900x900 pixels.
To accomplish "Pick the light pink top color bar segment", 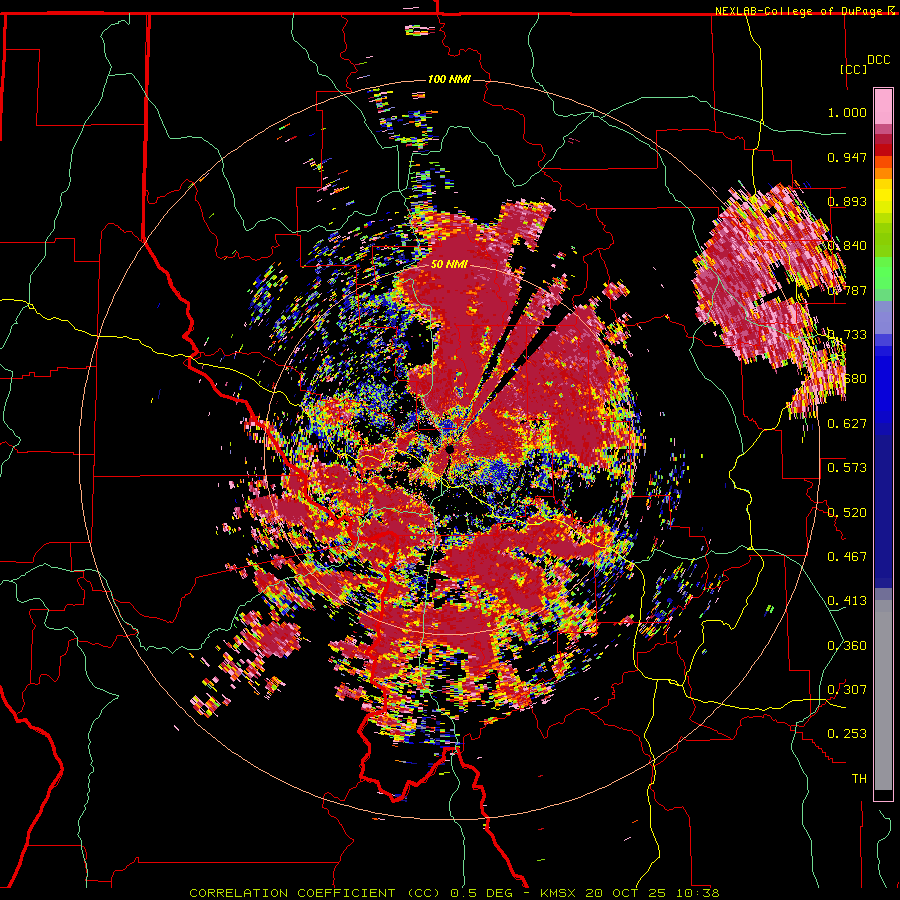I will pyautogui.click(x=883, y=107).
